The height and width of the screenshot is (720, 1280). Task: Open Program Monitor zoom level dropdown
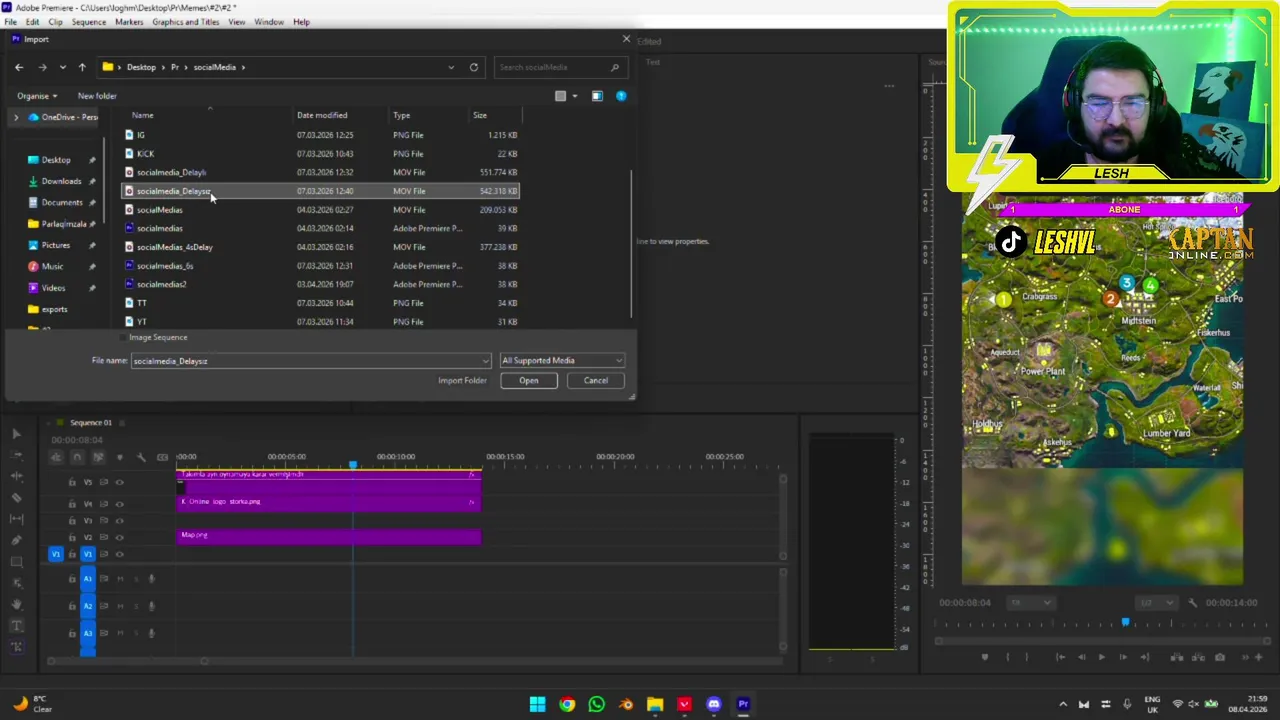(x=1031, y=602)
